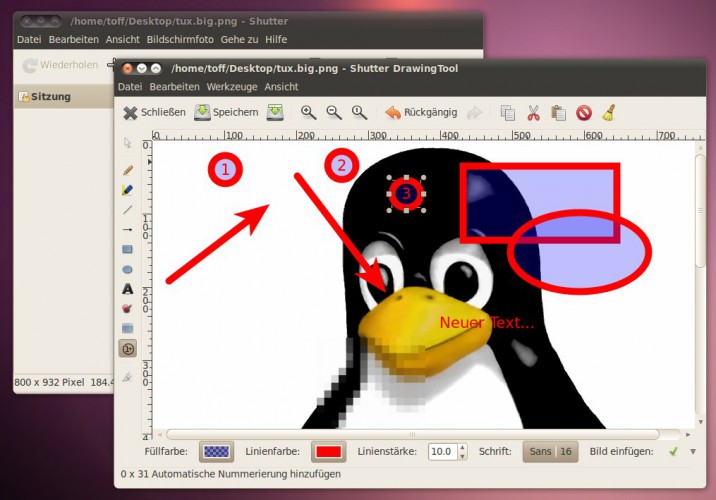Click the horizontal canvas scrollbar
Screen dimensions: 716x500
(413, 434)
